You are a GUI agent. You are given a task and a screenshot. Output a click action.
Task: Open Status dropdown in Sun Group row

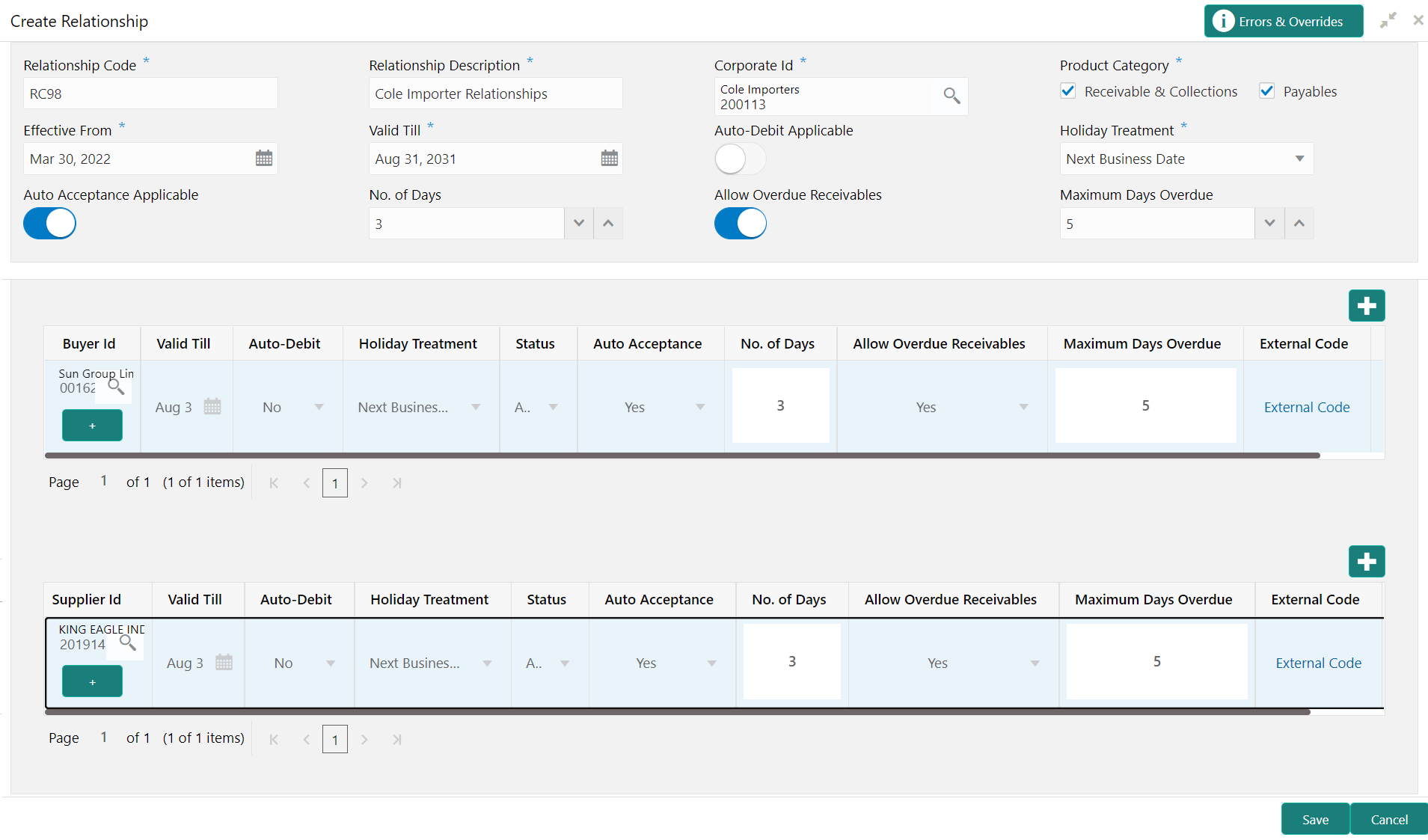point(554,407)
